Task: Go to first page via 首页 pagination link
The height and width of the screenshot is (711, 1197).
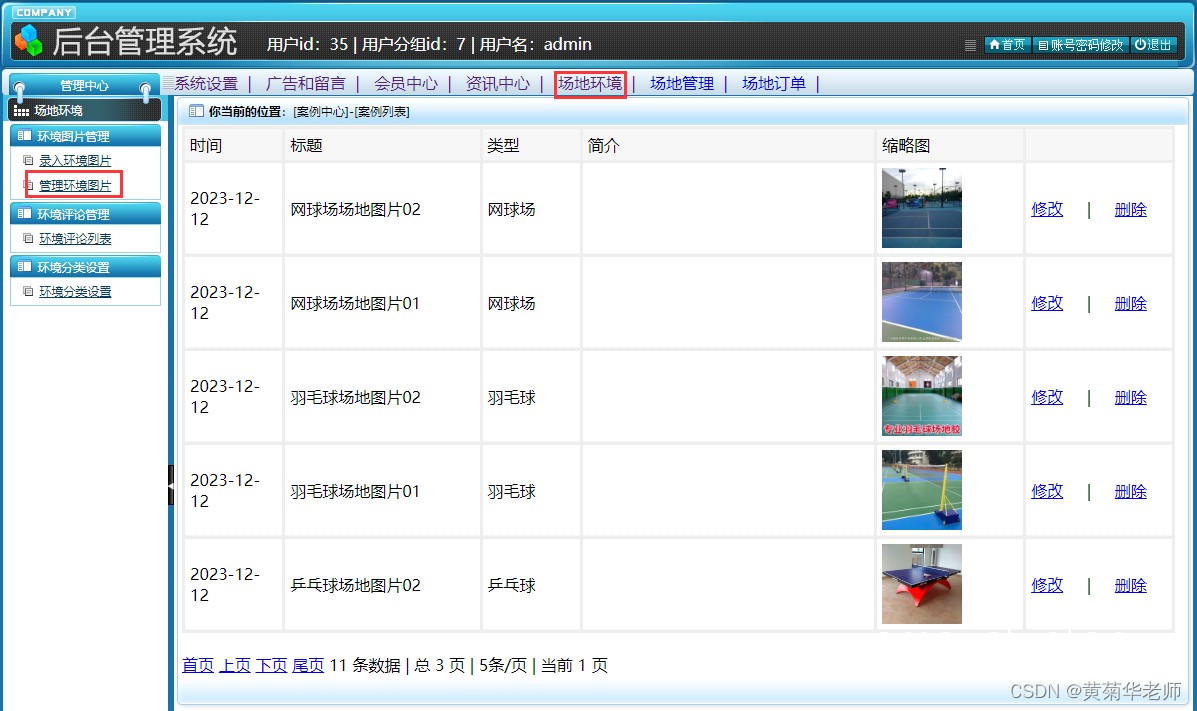Action: 198,665
